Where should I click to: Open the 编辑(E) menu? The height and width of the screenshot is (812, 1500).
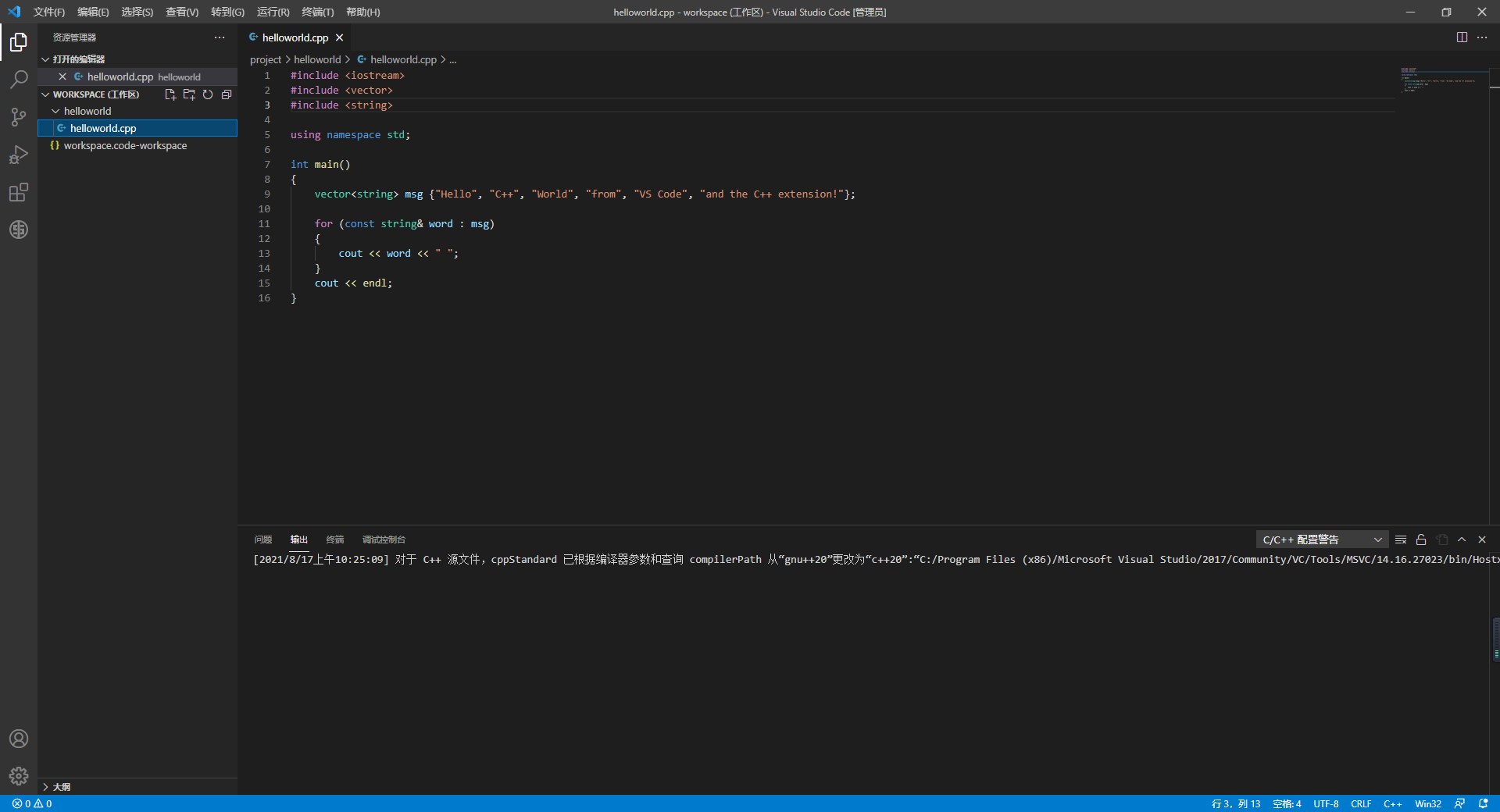coord(93,12)
